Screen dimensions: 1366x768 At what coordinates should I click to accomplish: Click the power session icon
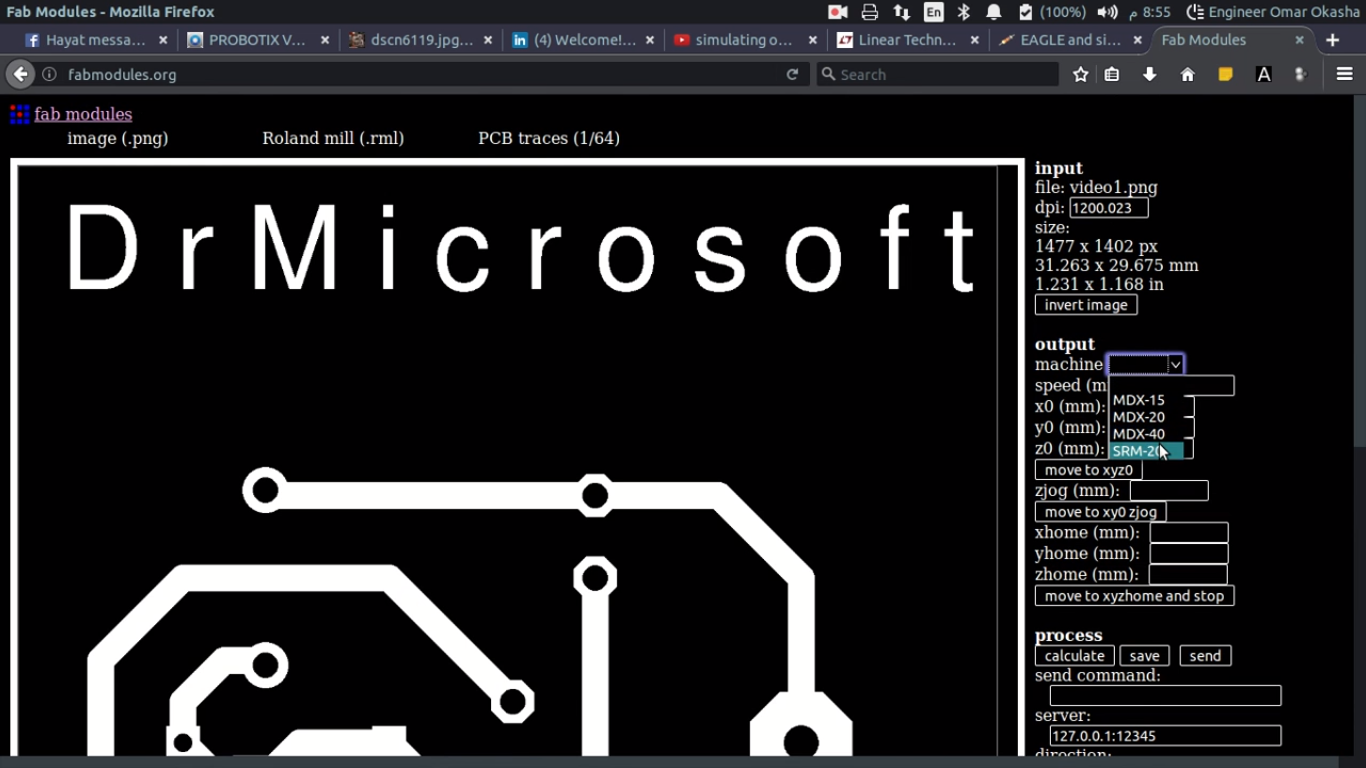tap(1194, 12)
